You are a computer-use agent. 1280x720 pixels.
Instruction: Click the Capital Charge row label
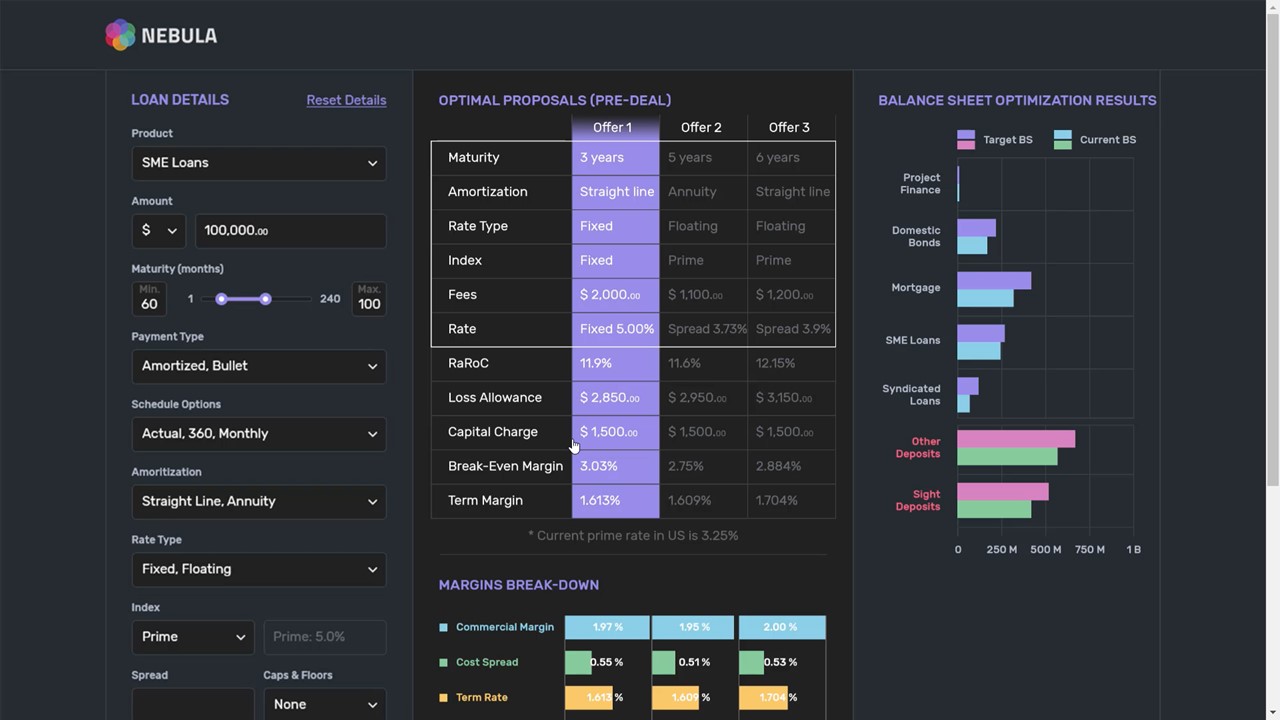(x=493, y=432)
